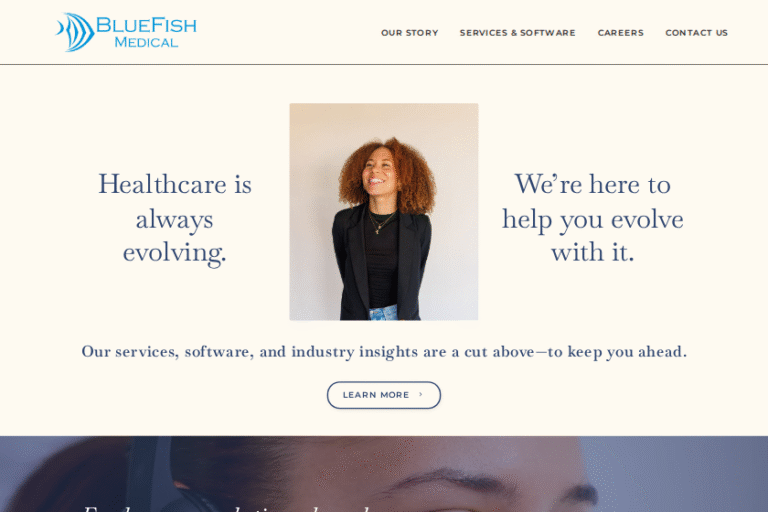Go to the Careers page
Image resolution: width=768 pixels, height=512 pixels.
click(x=620, y=33)
